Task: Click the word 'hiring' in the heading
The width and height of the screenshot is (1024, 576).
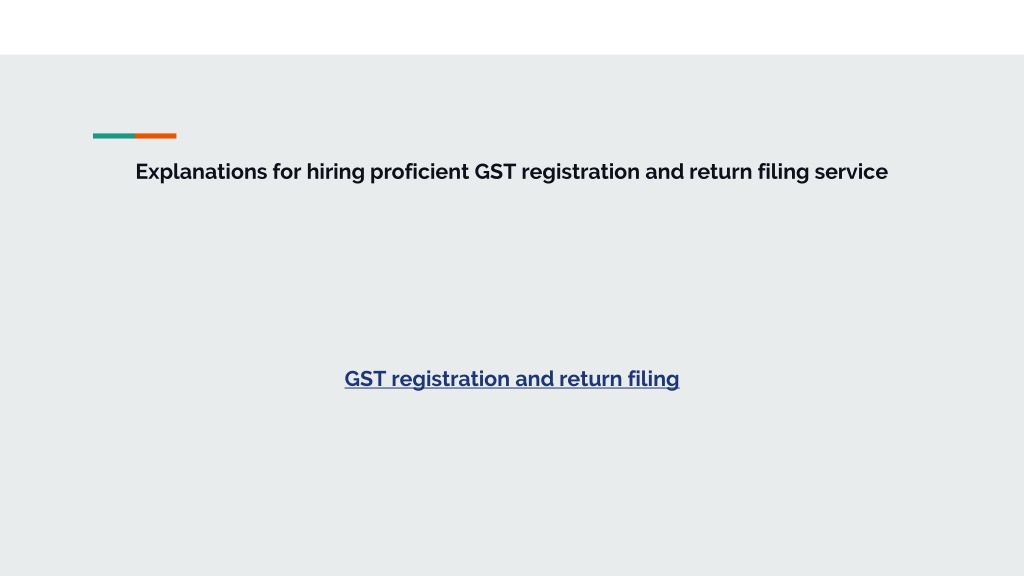Action: 335,172
